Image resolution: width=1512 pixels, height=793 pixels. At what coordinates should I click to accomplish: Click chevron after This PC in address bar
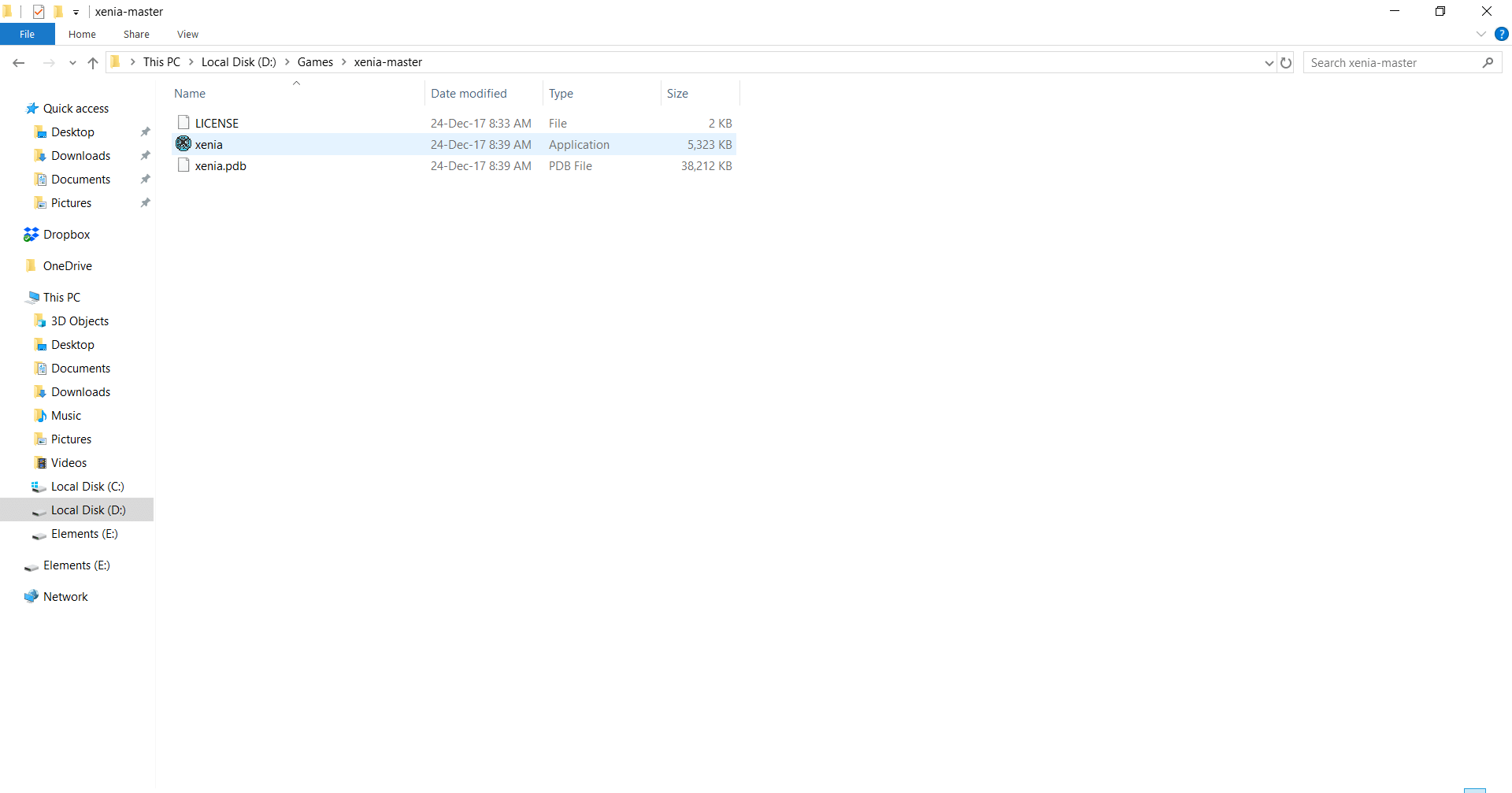point(191,62)
